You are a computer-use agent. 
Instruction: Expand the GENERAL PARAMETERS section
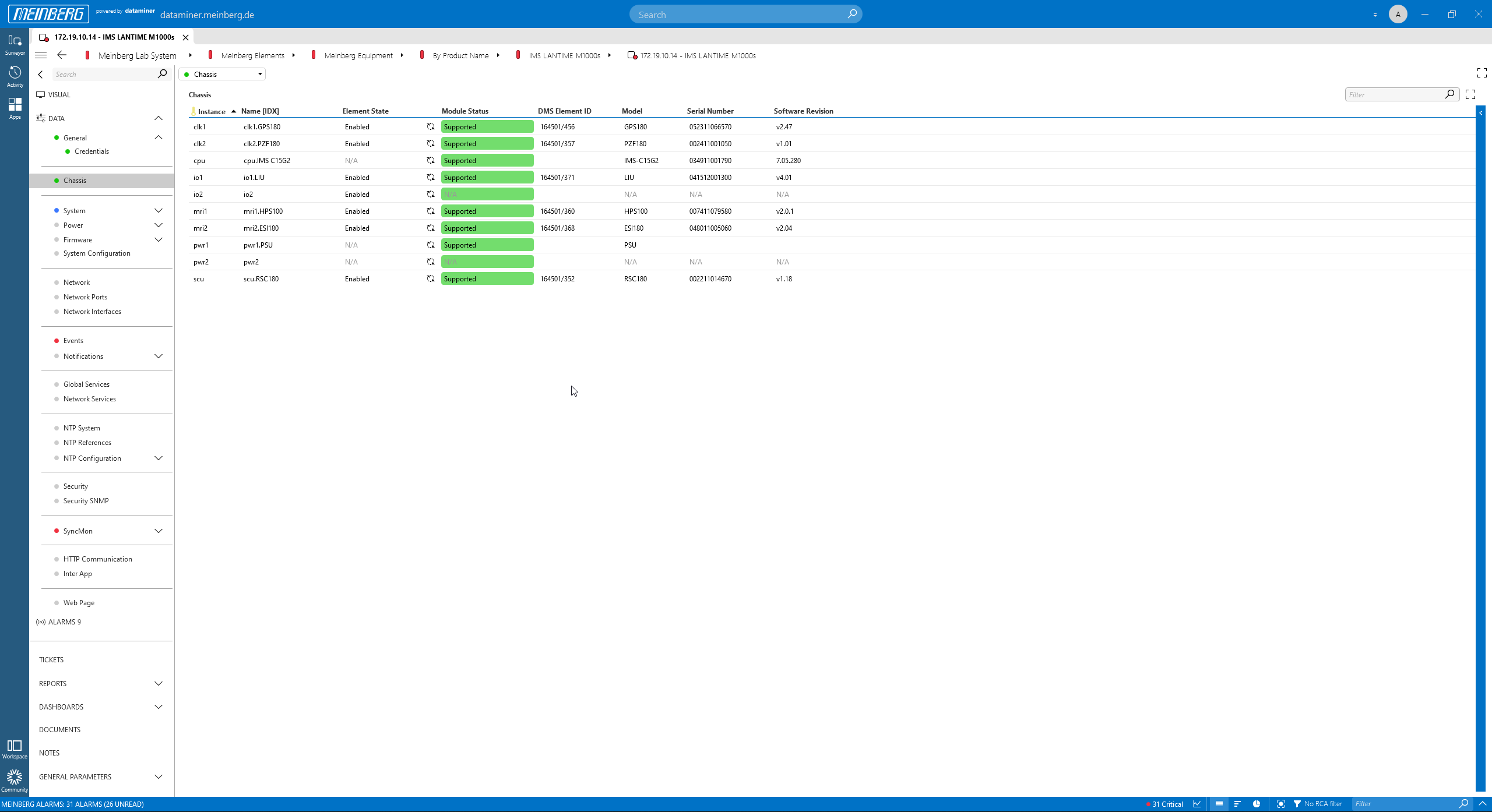tap(158, 776)
